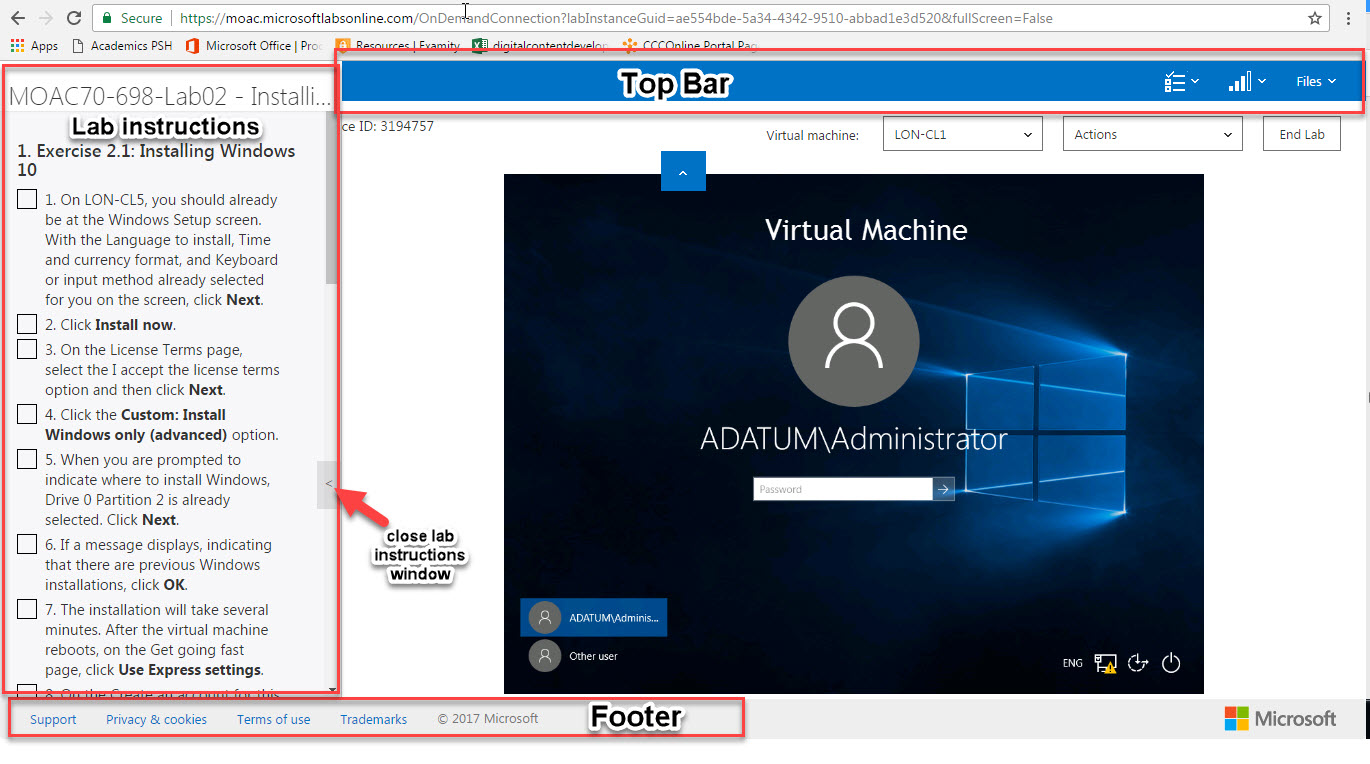Click the scrollbar down arrow in instructions
This screenshot has height=764, width=1370.
(332, 689)
